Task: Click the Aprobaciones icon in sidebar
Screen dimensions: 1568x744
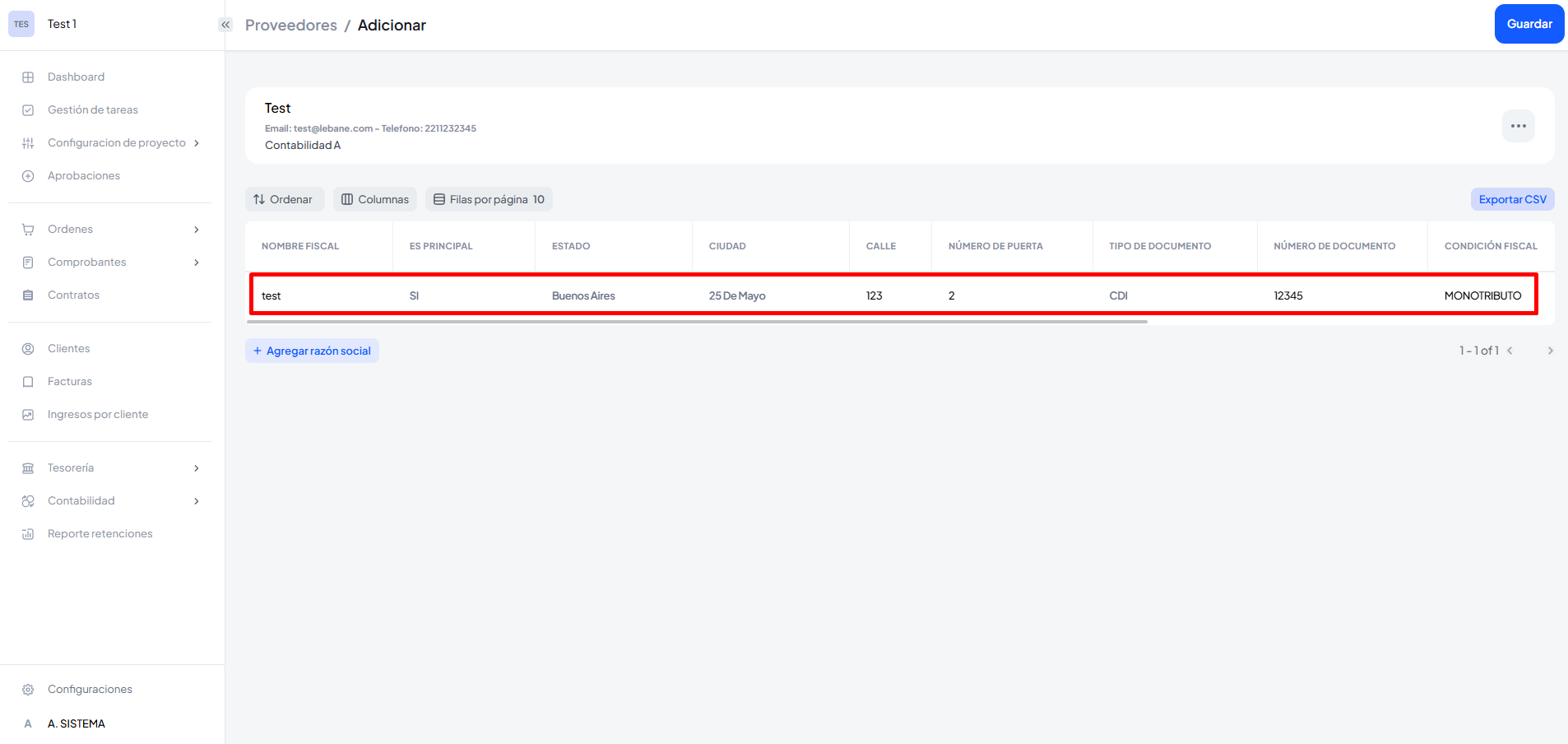Action: (28, 176)
